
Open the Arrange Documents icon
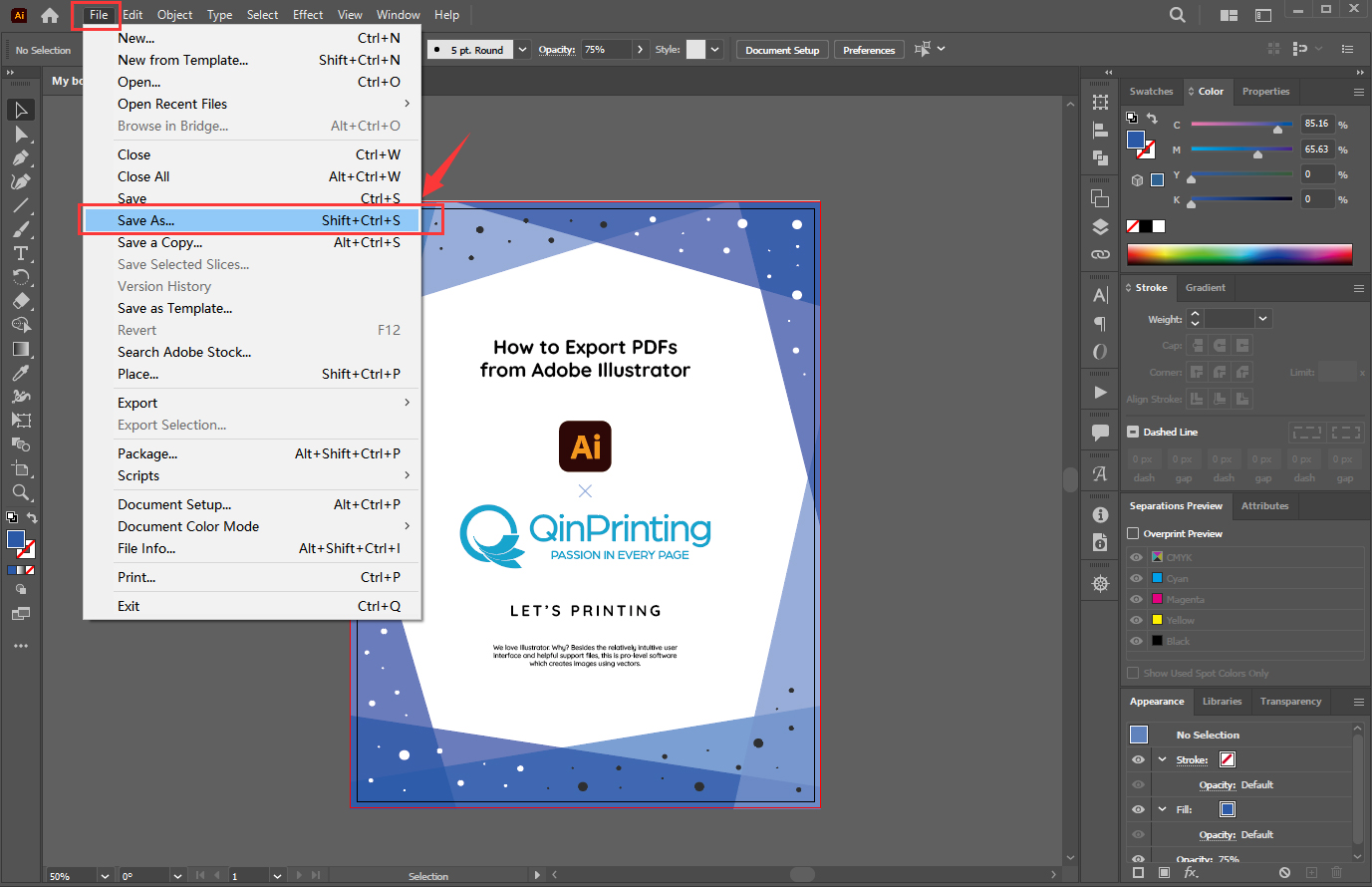[1229, 15]
